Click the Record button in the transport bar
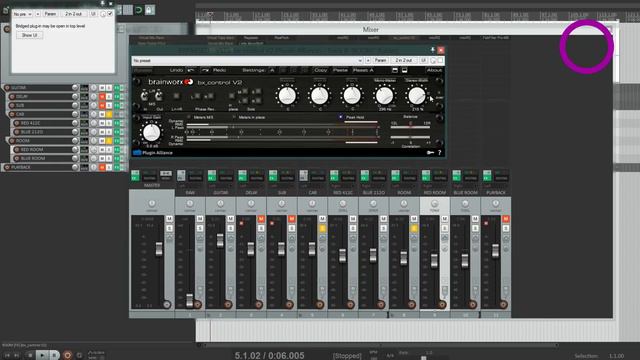The image size is (640, 360). point(67,355)
